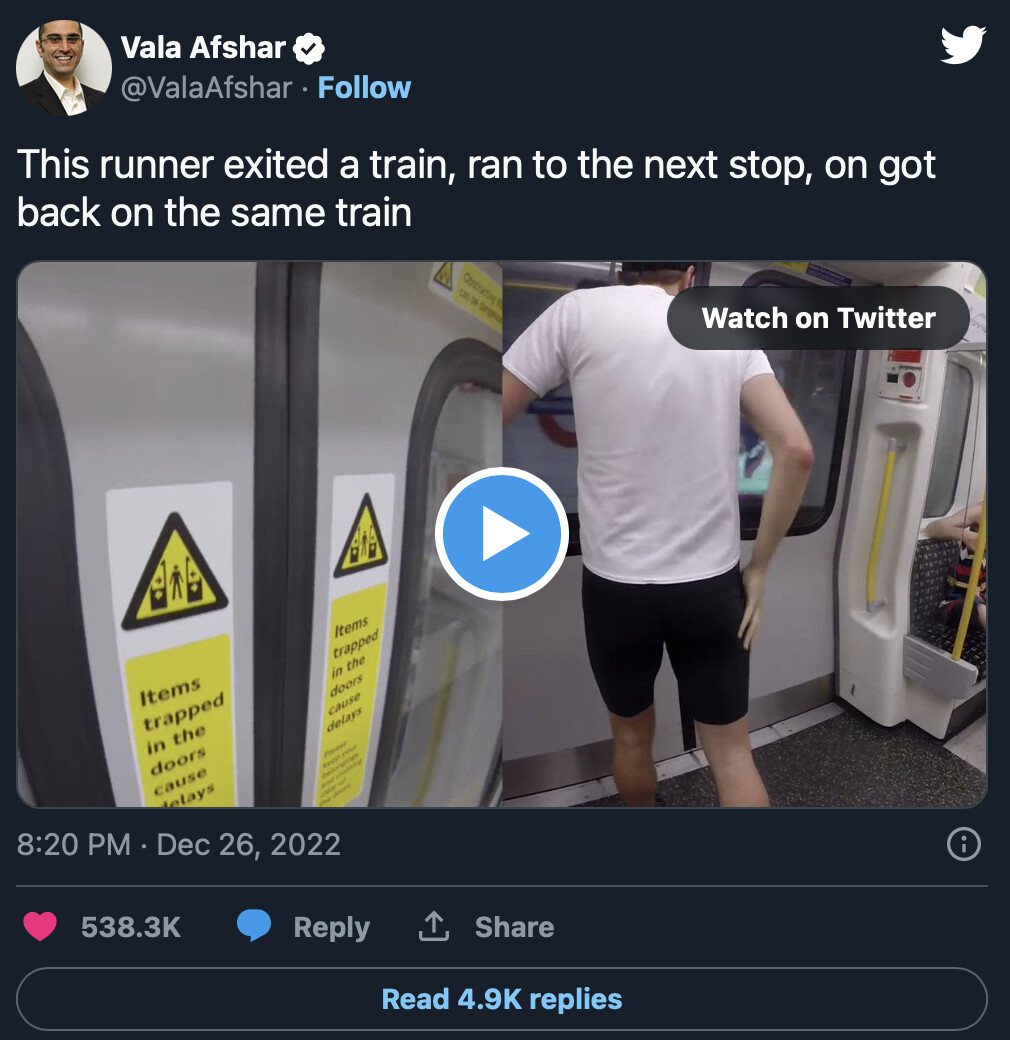Open Vala Afshar's profile picture
The image size is (1010, 1040).
tap(64, 68)
